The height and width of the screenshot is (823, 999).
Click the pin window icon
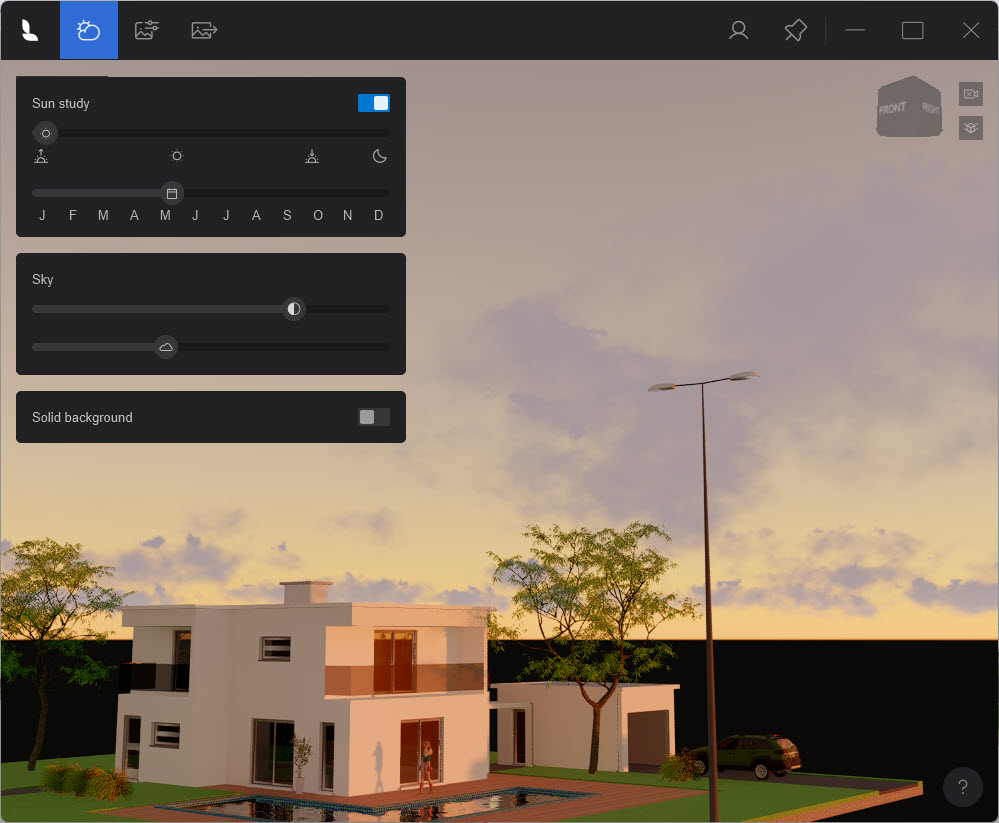795,30
